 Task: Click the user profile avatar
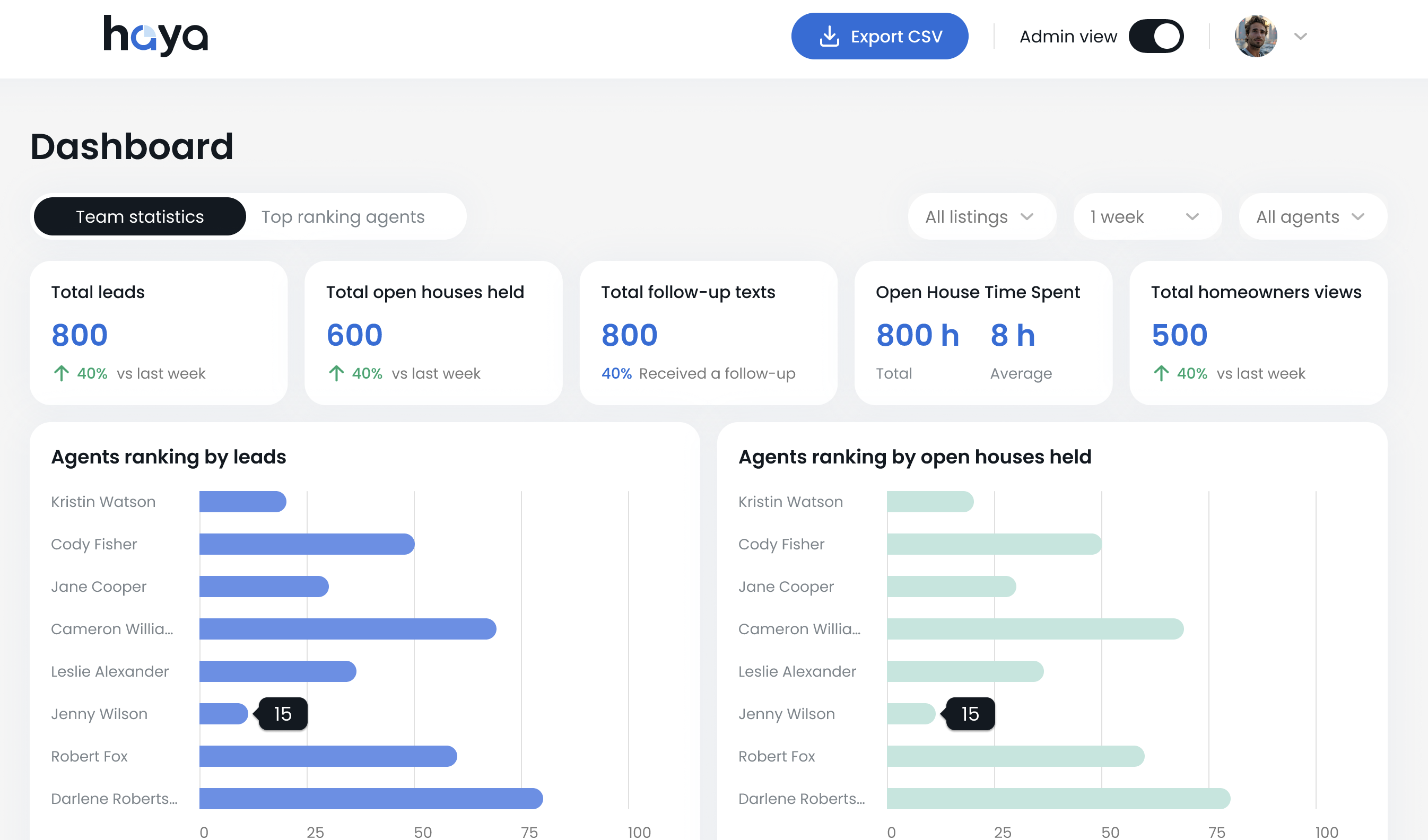pos(1255,36)
